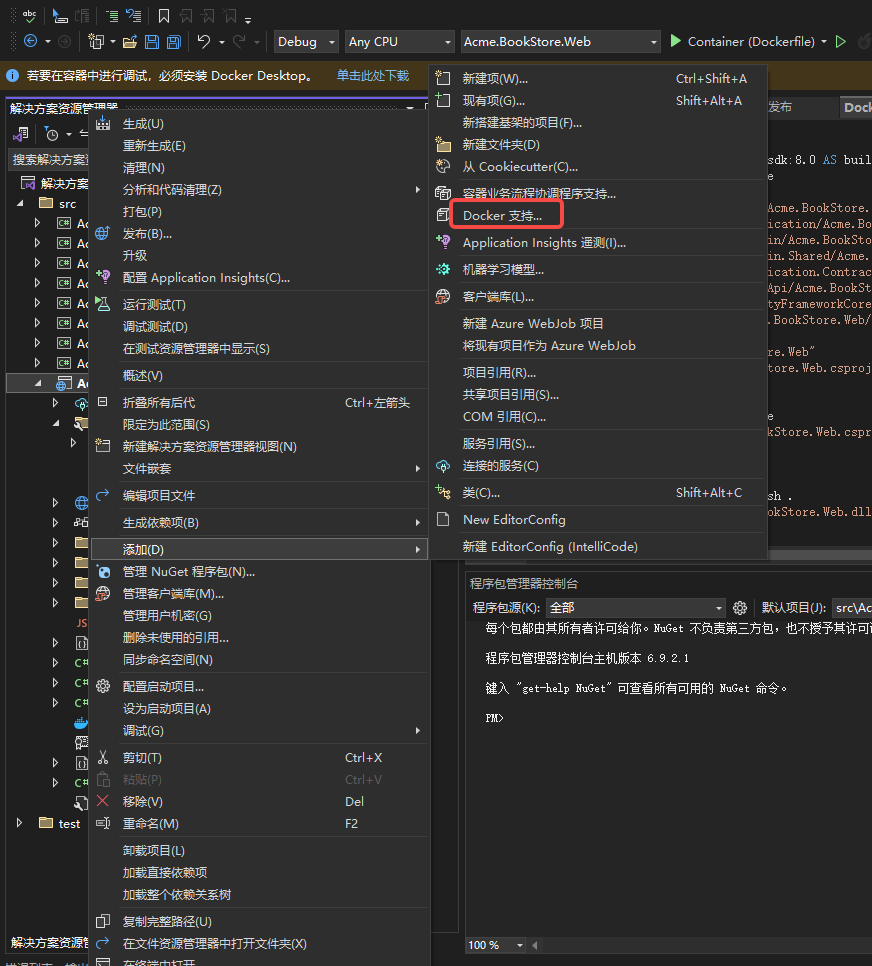Toggle a bookmark with the bookmark icon

tap(164, 16)
